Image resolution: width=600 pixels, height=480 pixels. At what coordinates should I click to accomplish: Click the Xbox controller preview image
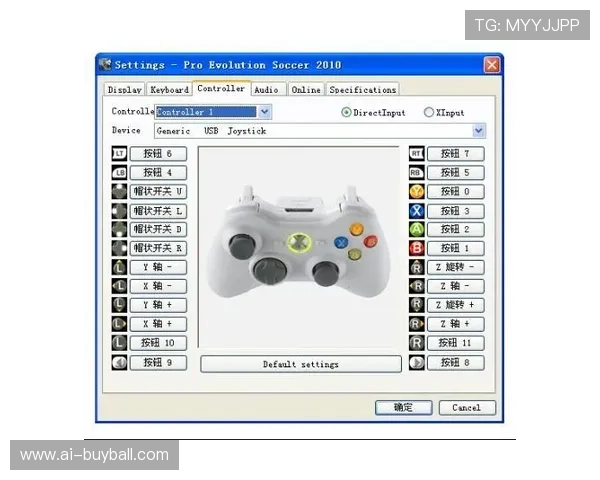point(298,247)
